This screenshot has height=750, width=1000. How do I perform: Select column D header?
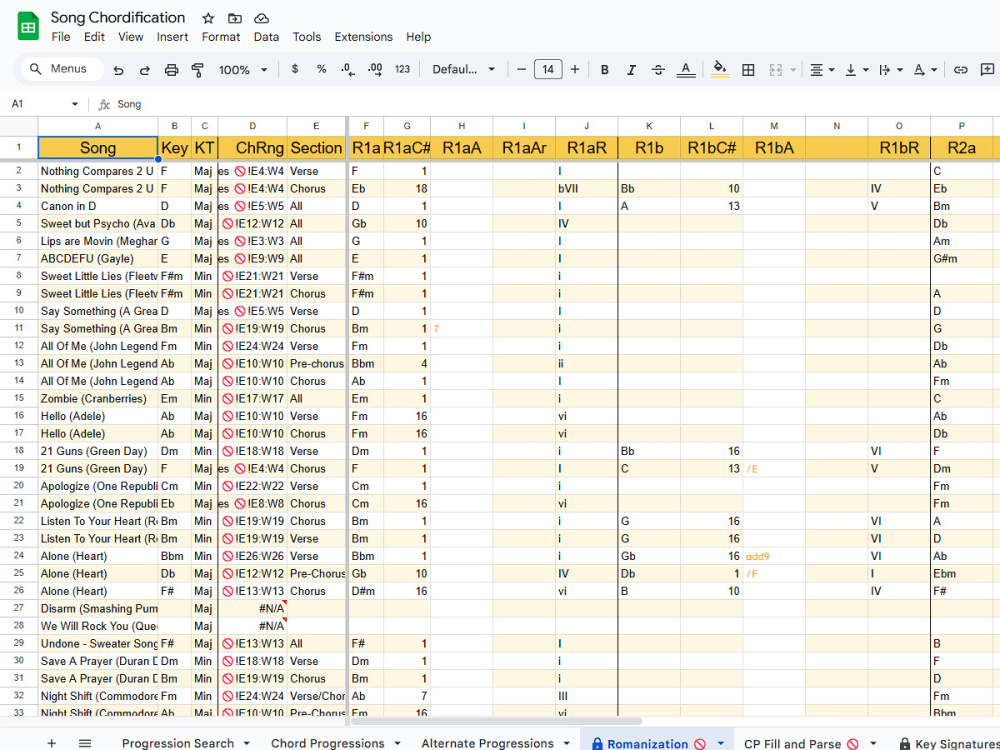click(x=253, y=126)
